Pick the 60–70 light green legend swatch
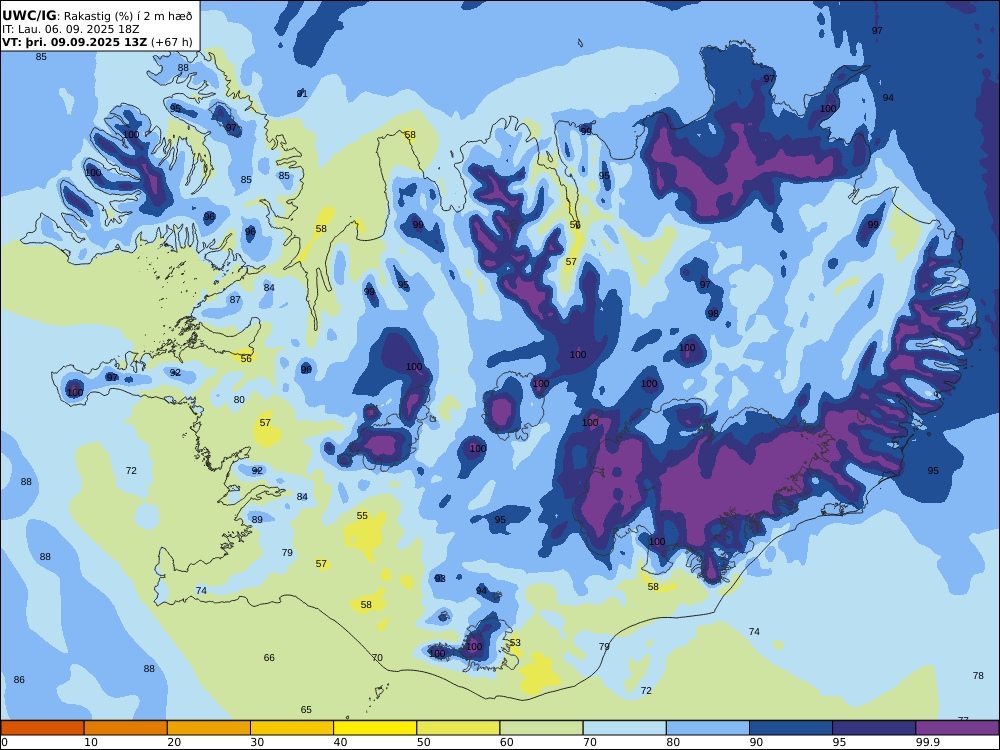Image resolution: width=1000 pixels, height=750 pixels. pyautogui.click(x=541, y=728)
